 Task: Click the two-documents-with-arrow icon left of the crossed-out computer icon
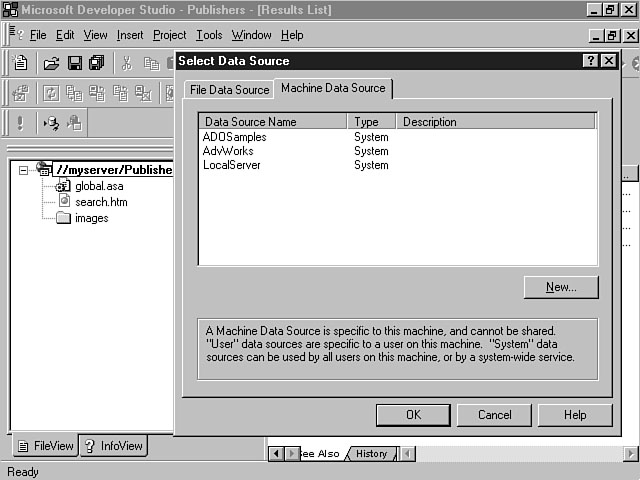coord(120,93)
